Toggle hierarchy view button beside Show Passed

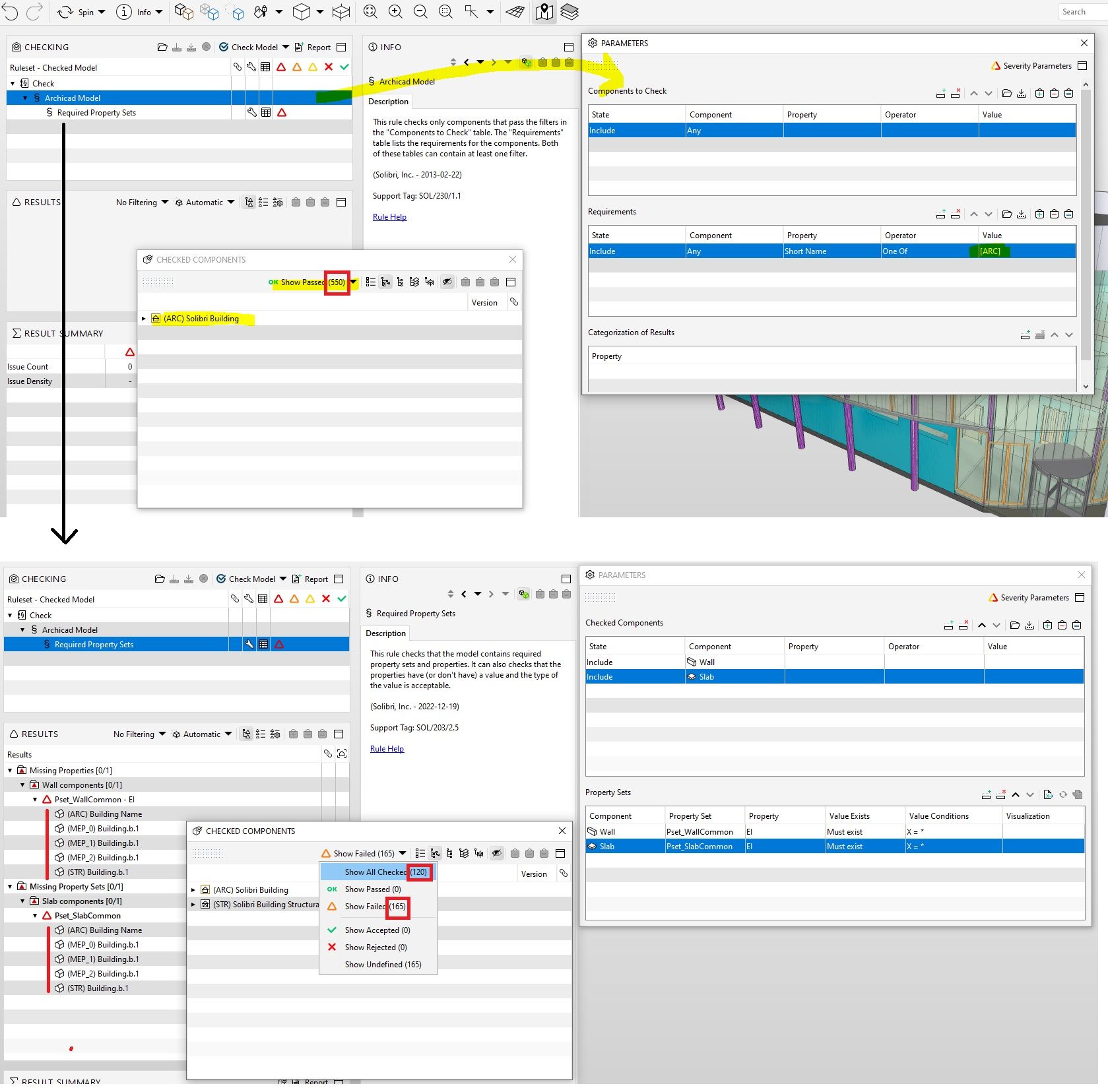[x=385, y=282]
